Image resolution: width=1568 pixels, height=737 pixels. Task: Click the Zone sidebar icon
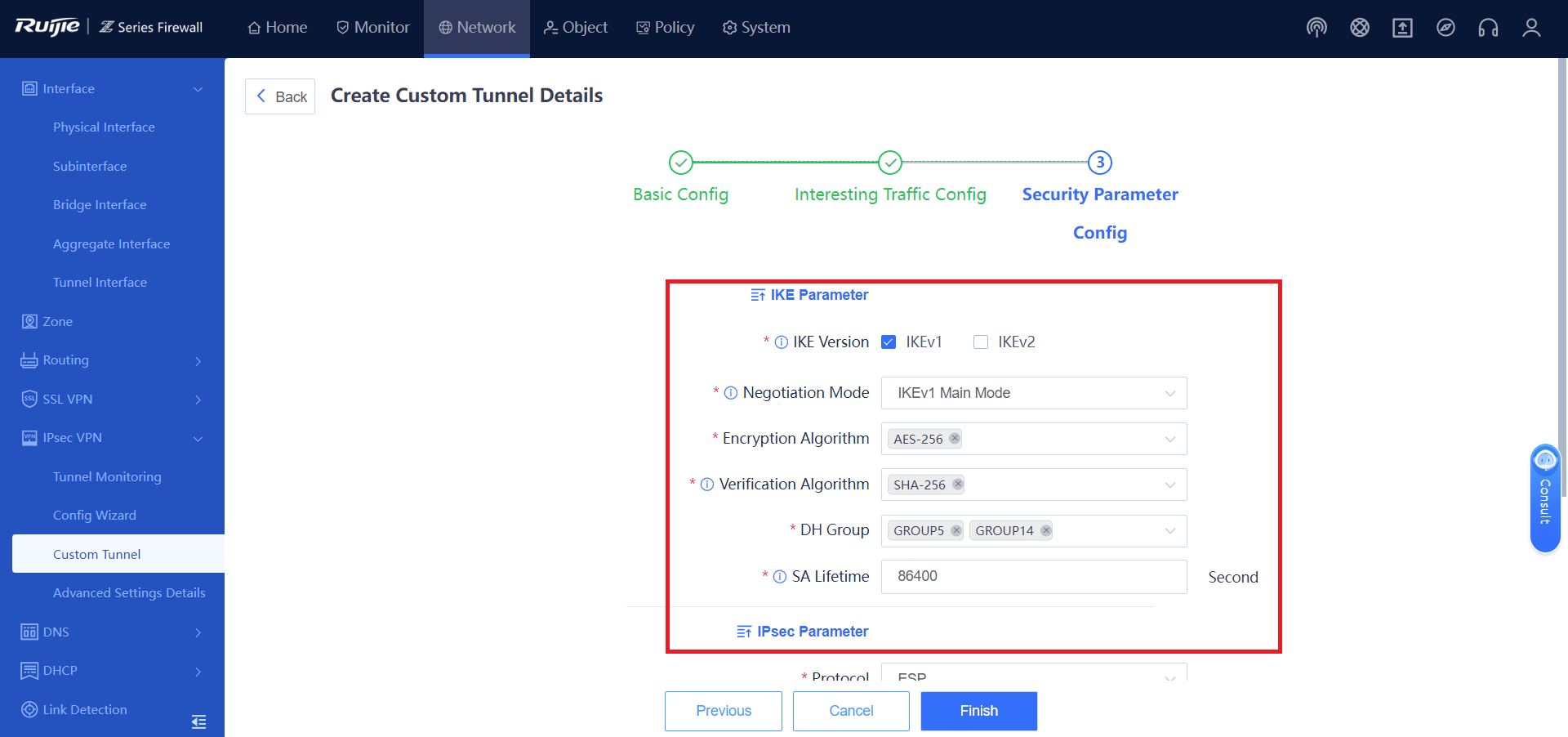click(29, 321)
